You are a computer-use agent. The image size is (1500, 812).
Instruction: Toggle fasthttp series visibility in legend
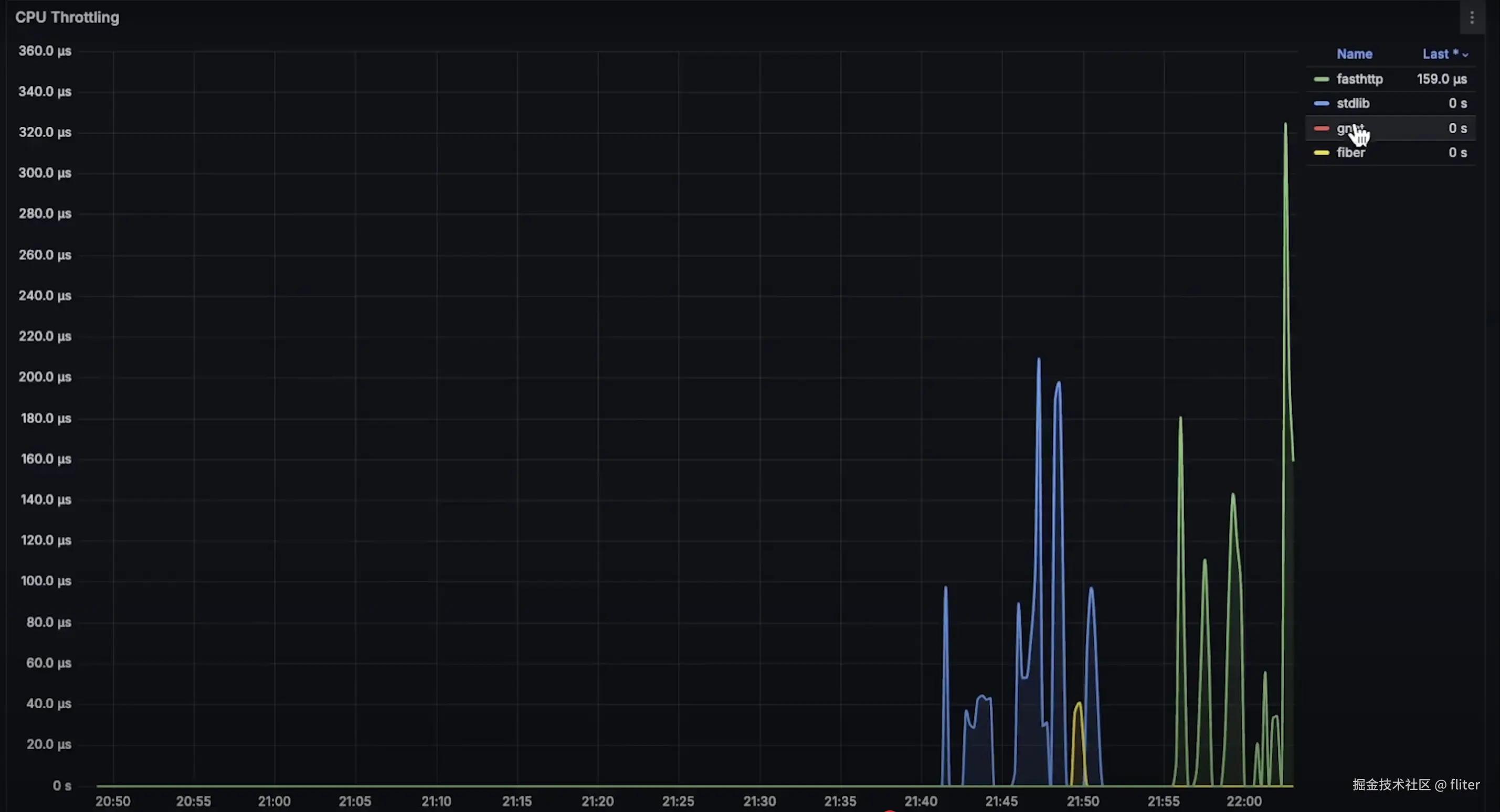click(1359, 79)
